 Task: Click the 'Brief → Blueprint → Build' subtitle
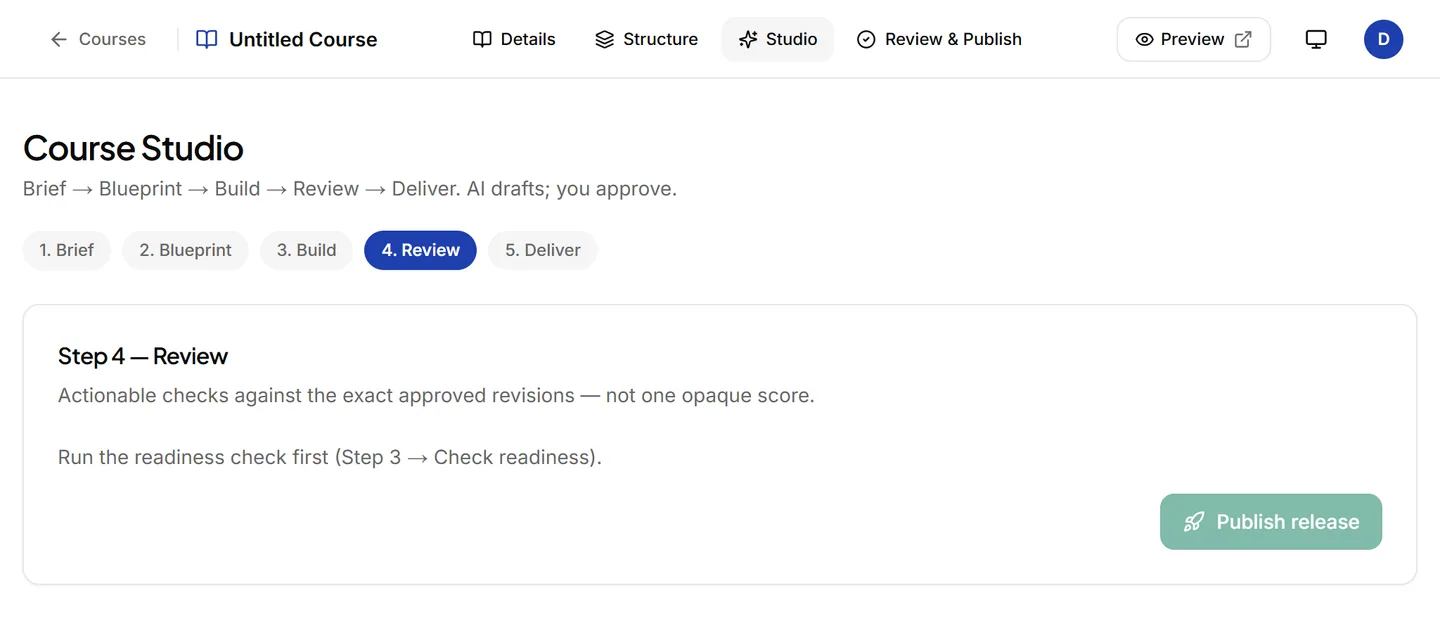(x=350, y=189)
